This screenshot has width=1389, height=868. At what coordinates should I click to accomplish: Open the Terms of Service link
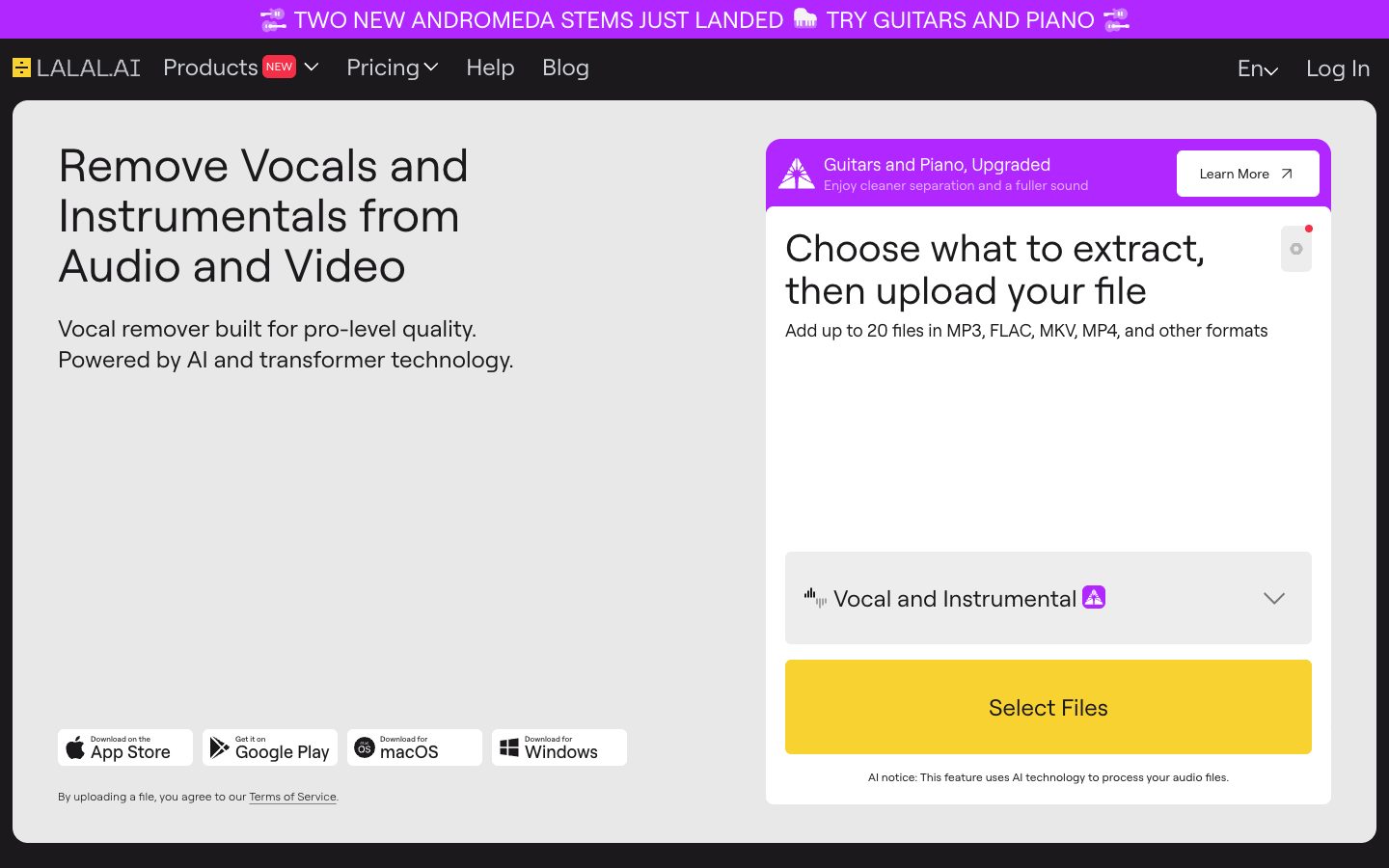(x=292, y=797)
